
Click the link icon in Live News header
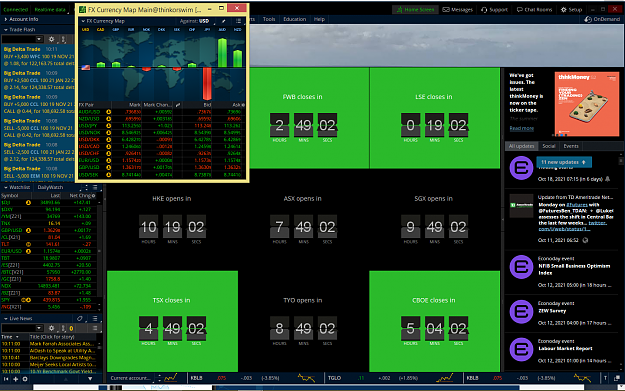tap(80, 318)
